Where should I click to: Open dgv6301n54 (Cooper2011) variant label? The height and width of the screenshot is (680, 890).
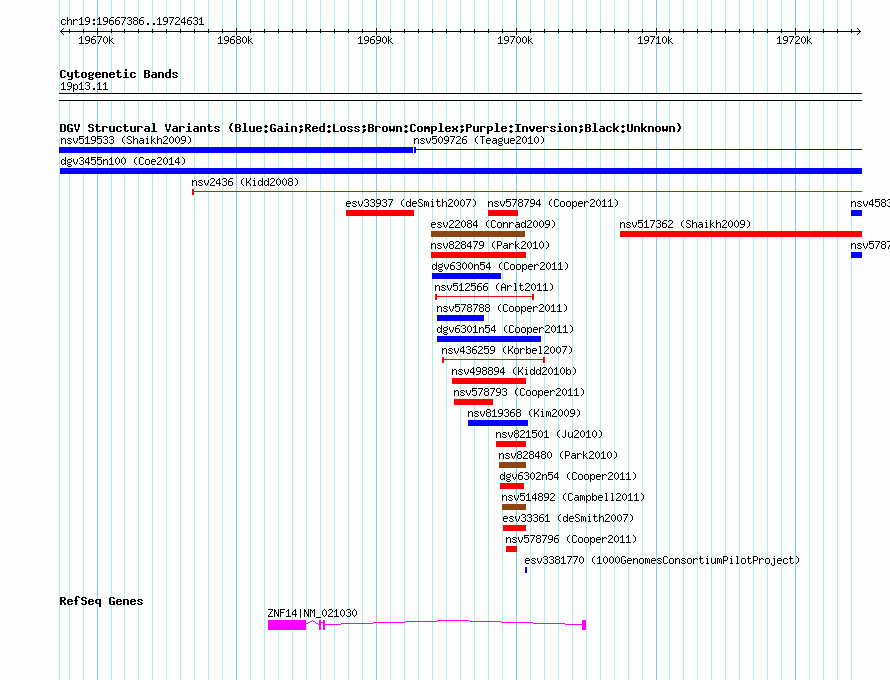[505, 329]
